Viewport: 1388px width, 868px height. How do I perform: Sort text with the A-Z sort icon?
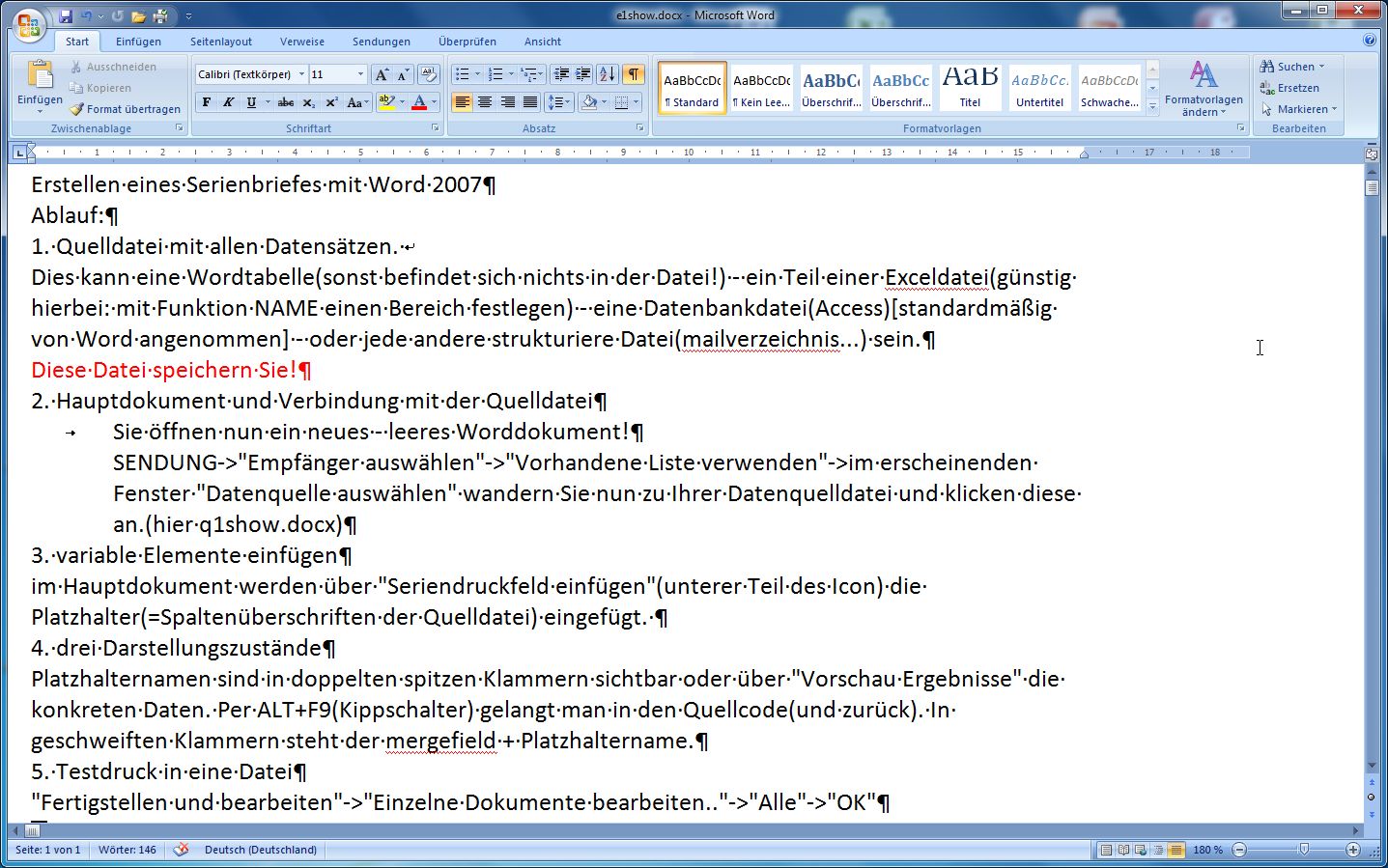[608, 74]
